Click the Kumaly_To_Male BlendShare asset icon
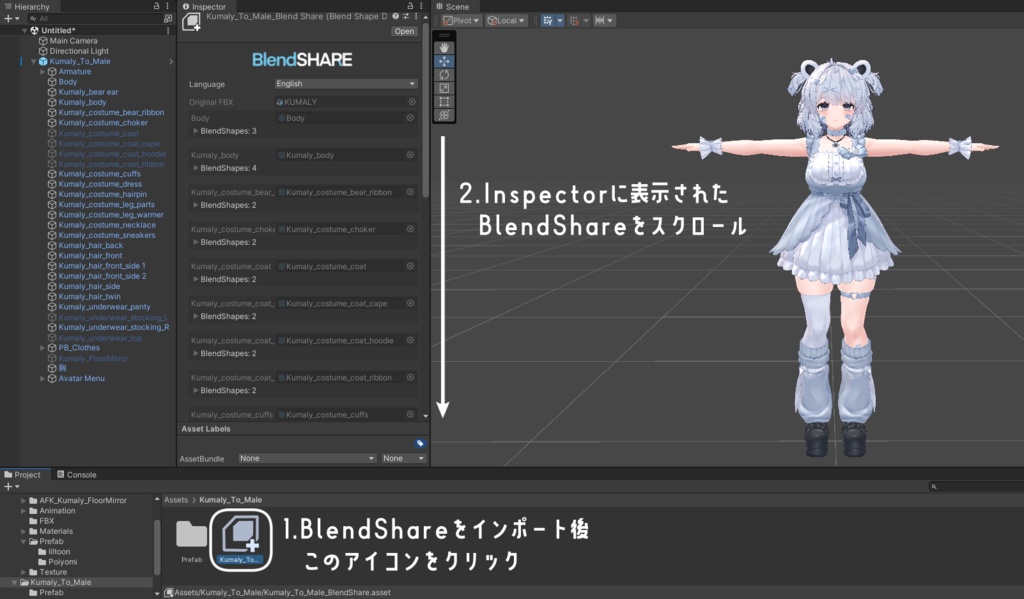This screenshot has height=599, width=1024. pyautogui.click(x=241, y=540)
